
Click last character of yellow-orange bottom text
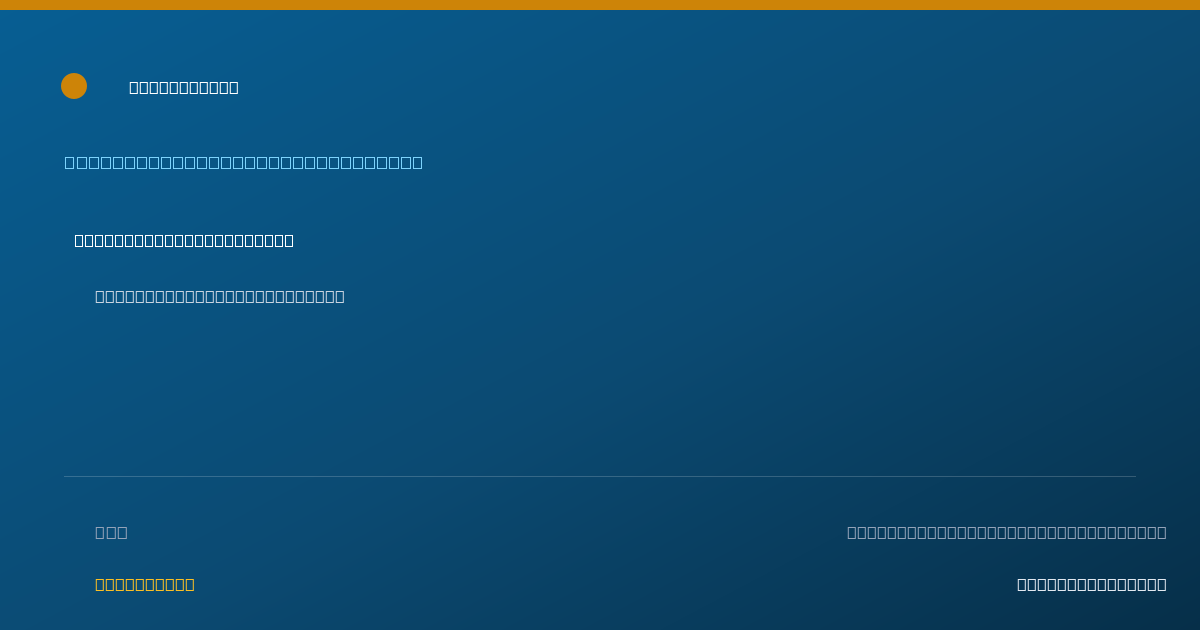click(190, 584)
